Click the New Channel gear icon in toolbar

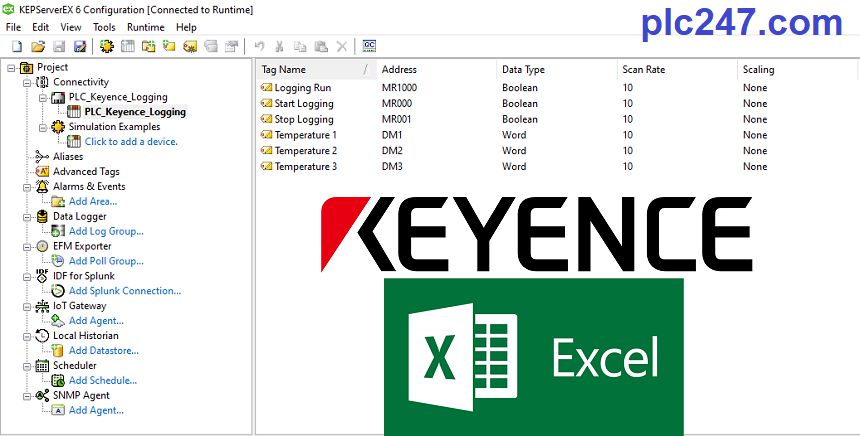point(107,46)
